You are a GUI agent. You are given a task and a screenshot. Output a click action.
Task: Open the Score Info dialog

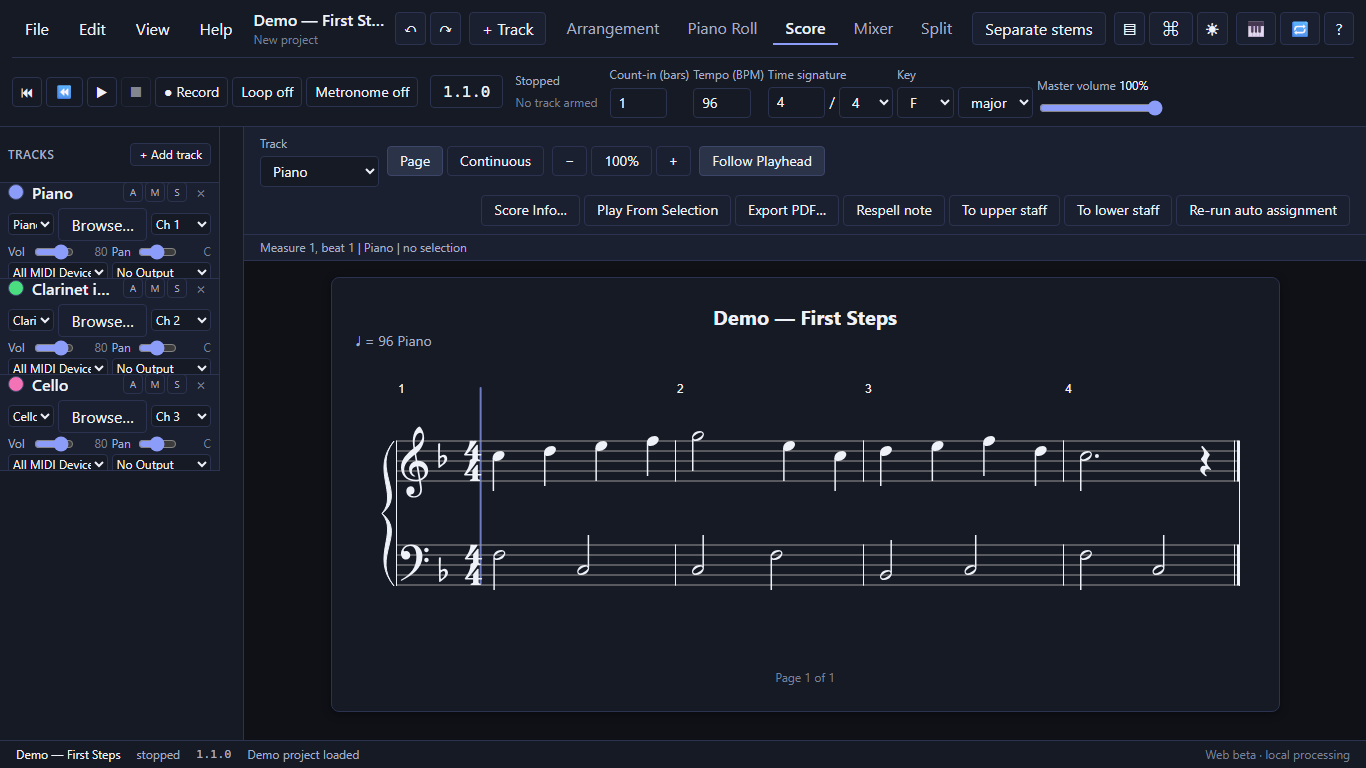click(530, 210)
